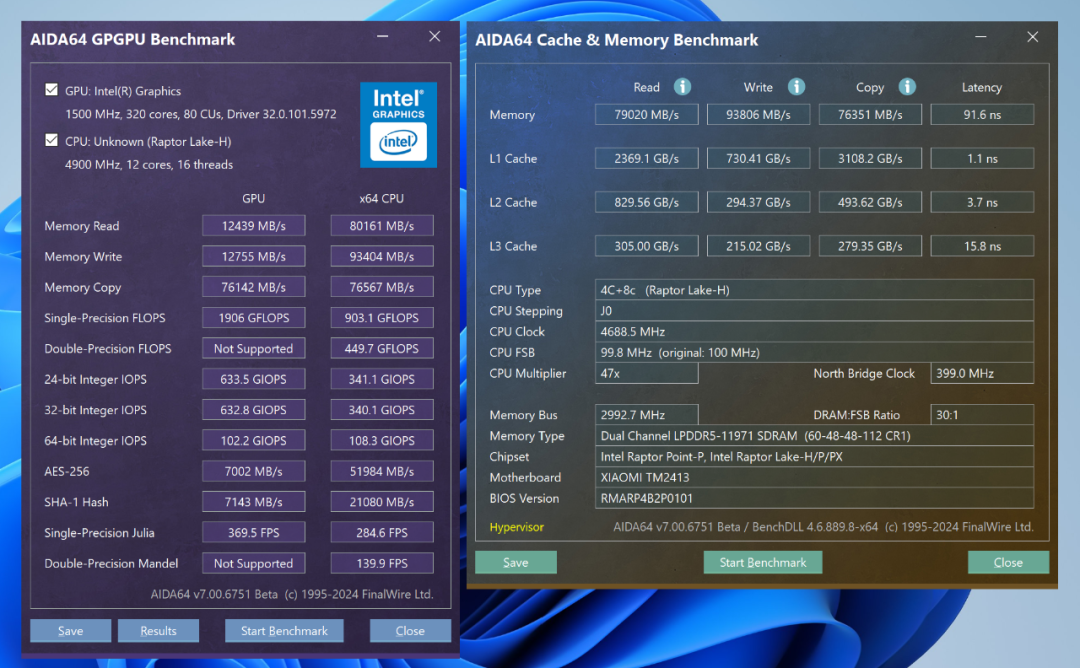Image resolution: width=1080 pixels, height=668 pixels.
Task: Click Memory Write value 93806 MB/s
Action: tap(758, 114)
